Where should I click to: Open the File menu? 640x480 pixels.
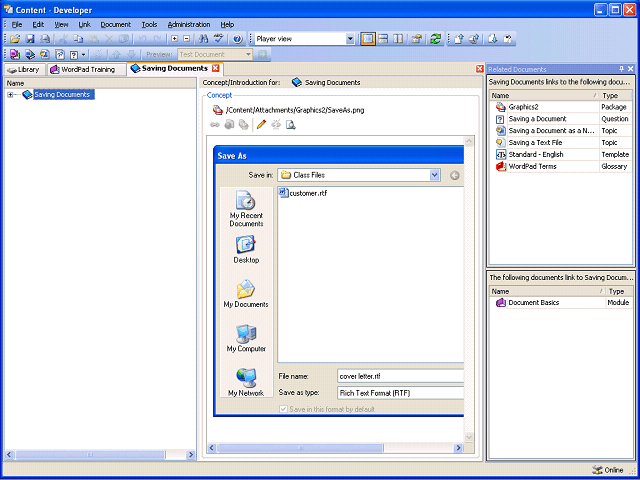coord(17,24)
